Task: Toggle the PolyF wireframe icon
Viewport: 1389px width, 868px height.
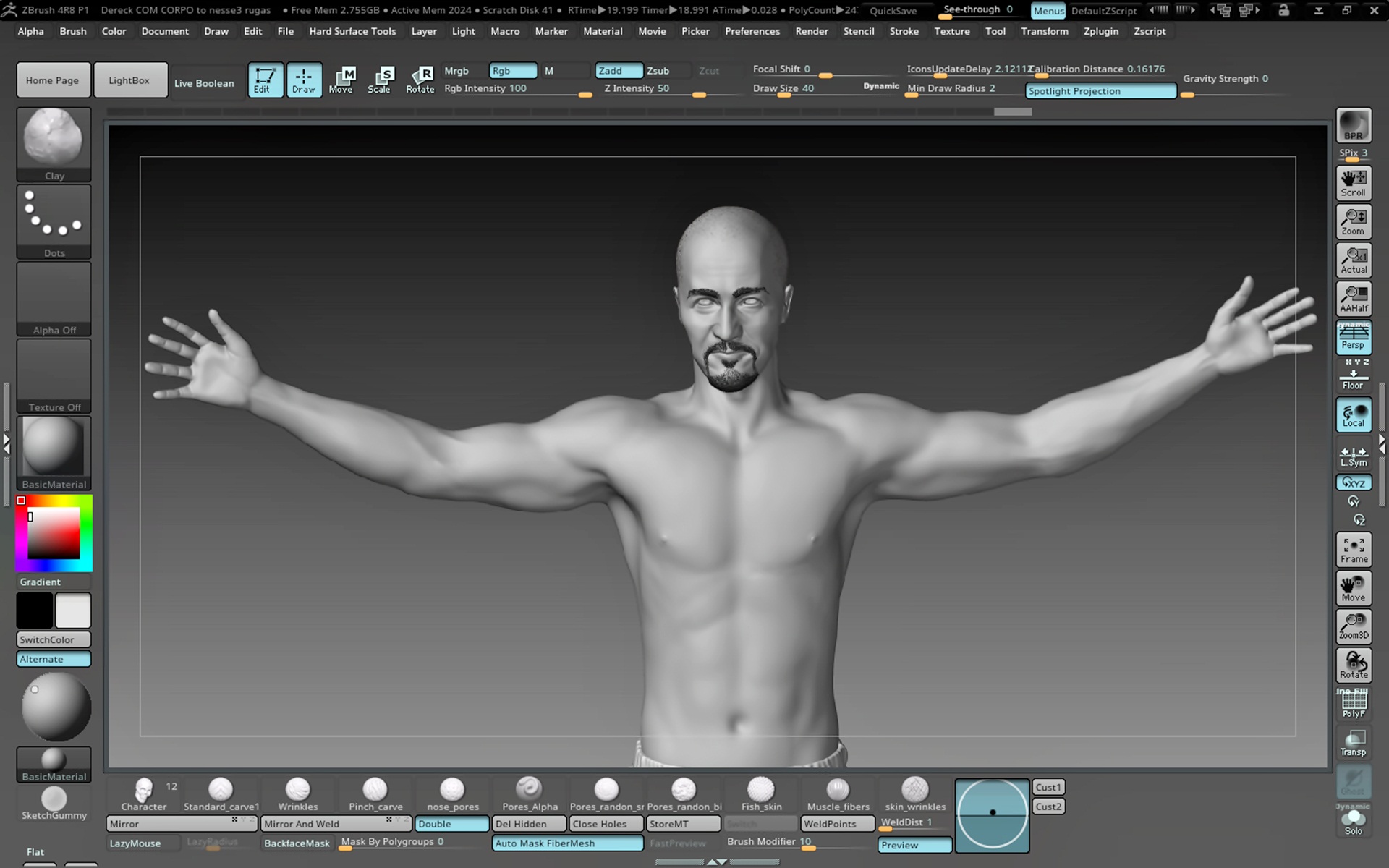Action: coord(1354,703)
